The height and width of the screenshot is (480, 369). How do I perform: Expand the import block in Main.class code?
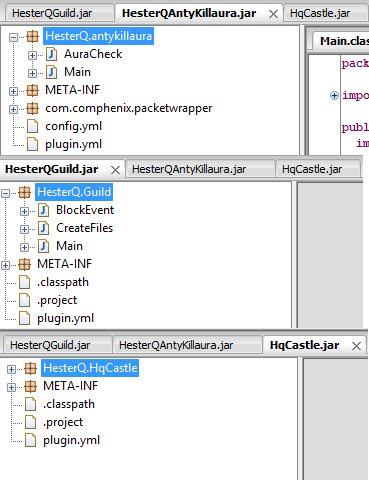[334, 96]
